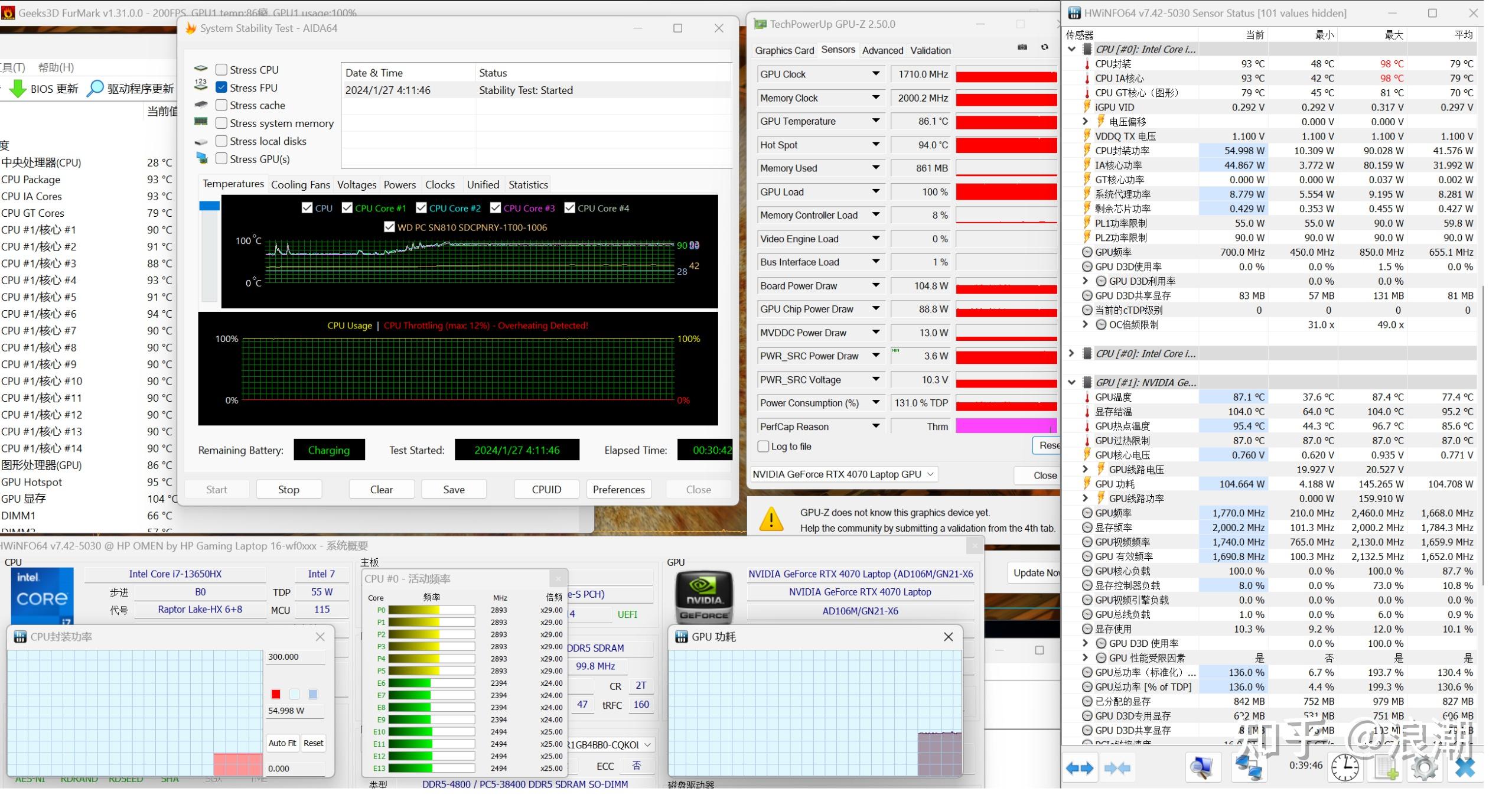The height and width of the screenshot is (801, 1512).
Task: Click GPU power graph window icon
Action: [681, 637]
